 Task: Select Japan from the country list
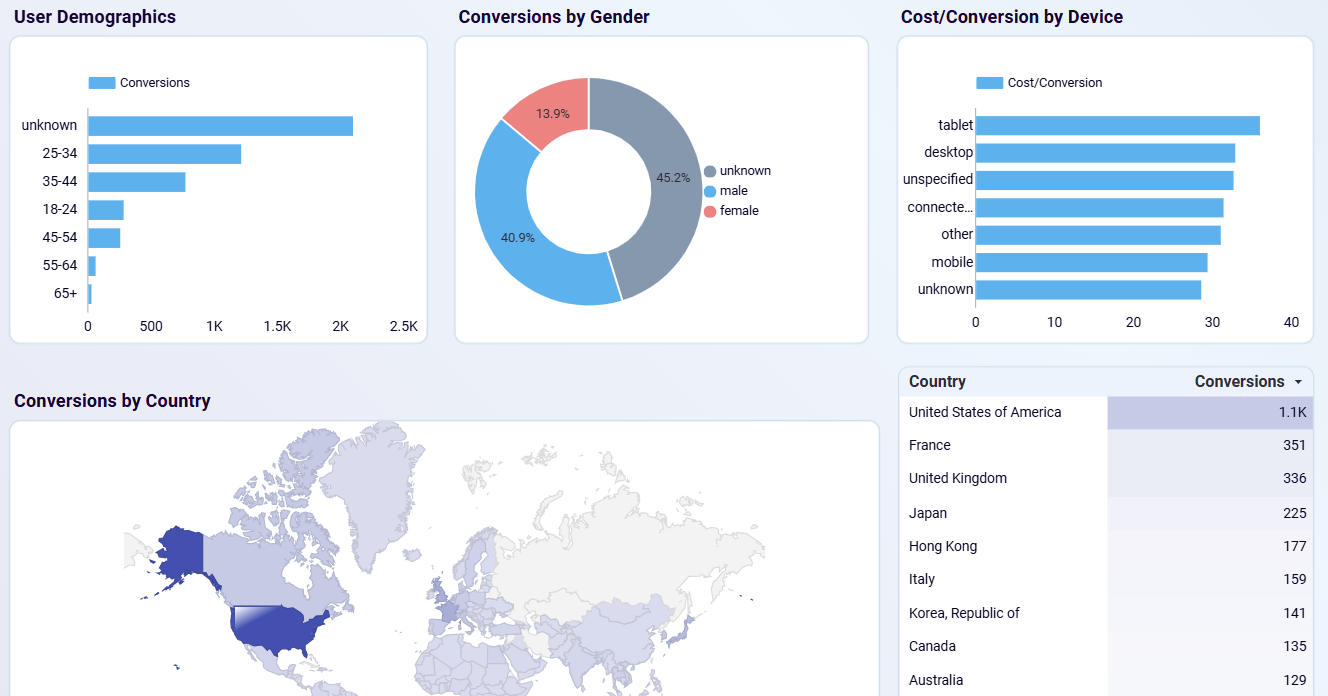tap(927, 512)
